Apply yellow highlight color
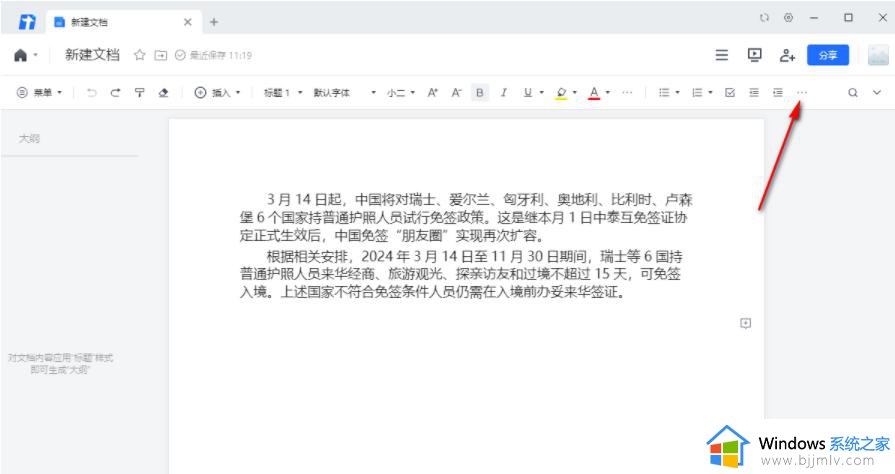Viewport: 895px width, 474px height. tap(561, 93)
